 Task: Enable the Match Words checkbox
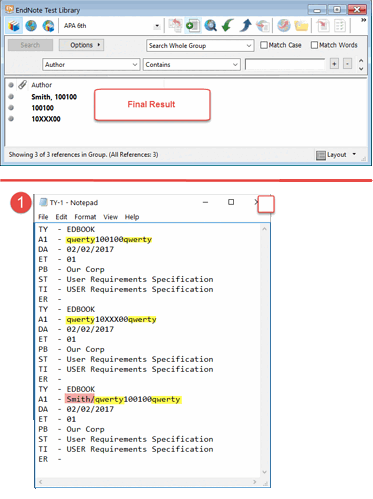coord(314,45)
